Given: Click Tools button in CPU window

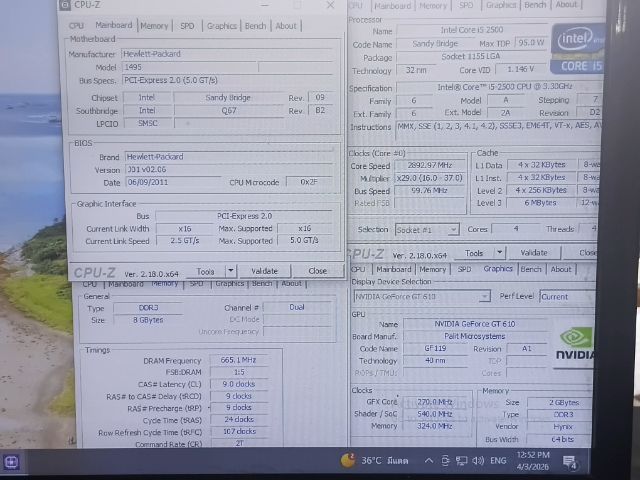Looking at the screenshot, I should [x=474, y=253].
